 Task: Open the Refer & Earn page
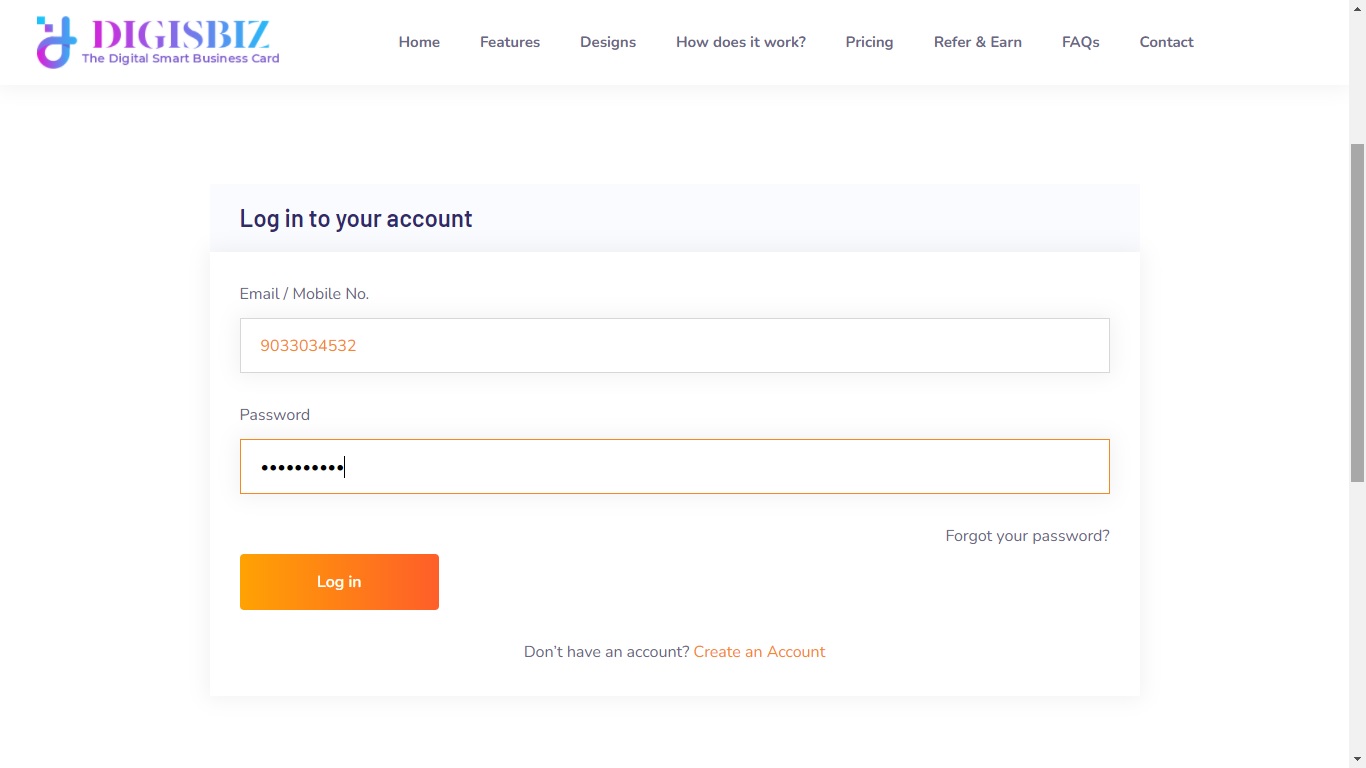(978, 42)
